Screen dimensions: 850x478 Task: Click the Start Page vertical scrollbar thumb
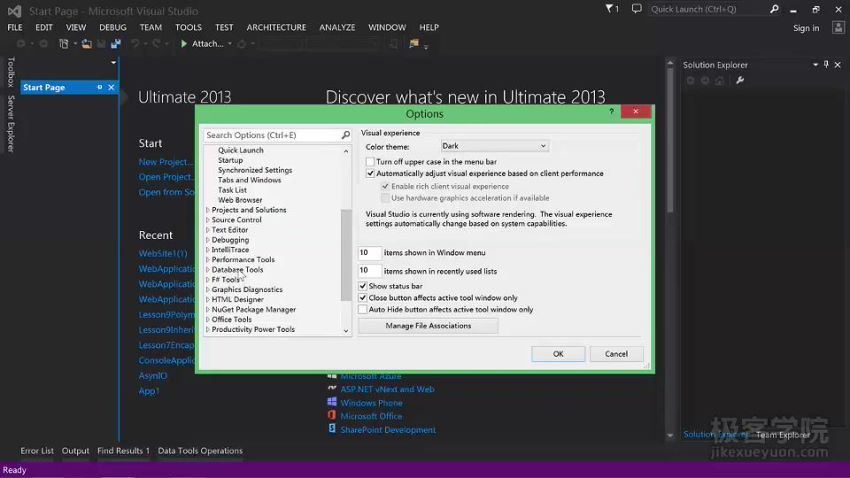coord(670,138)
